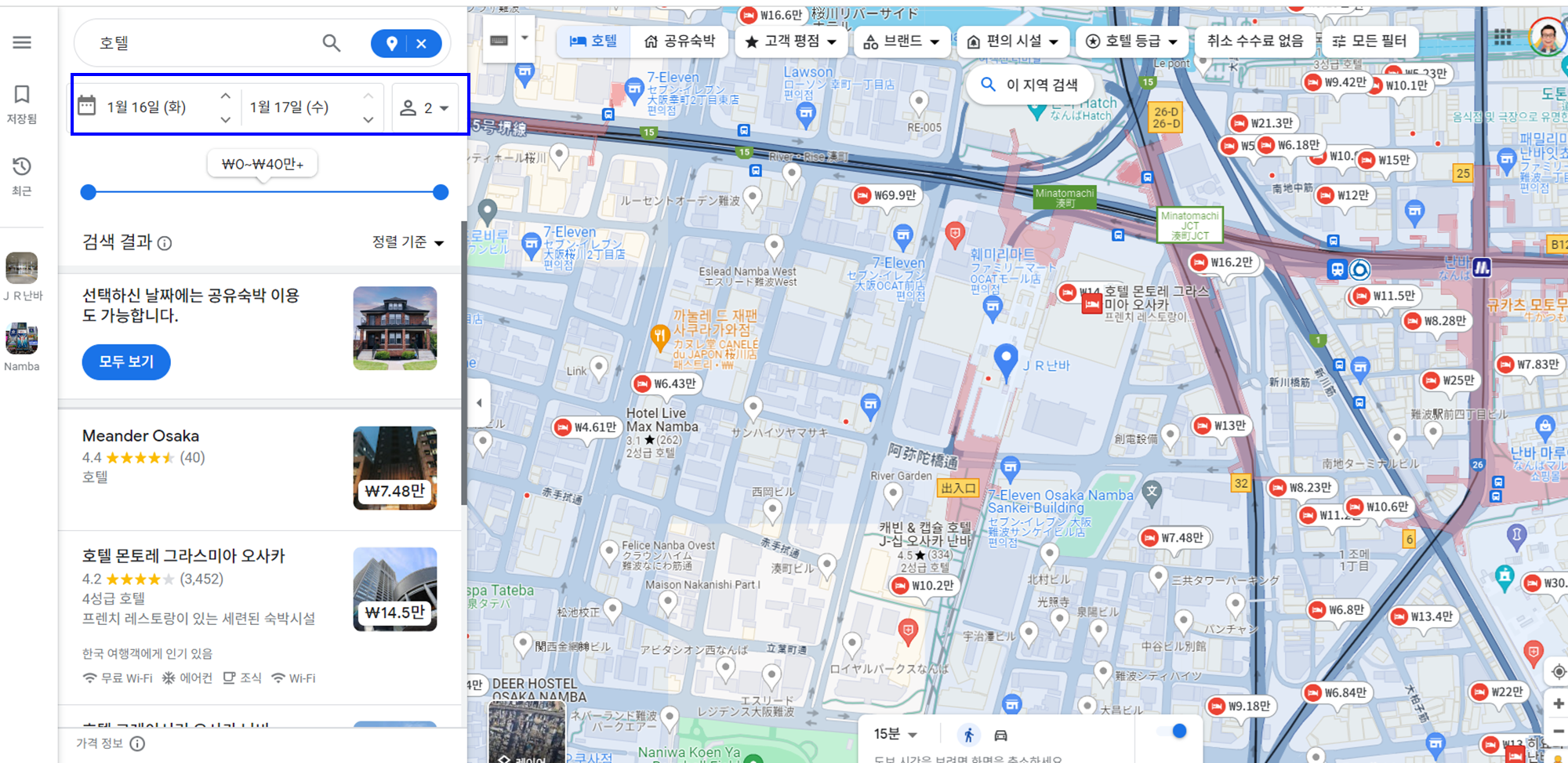Switch to the 공유숙박 tab

(679, 41)
